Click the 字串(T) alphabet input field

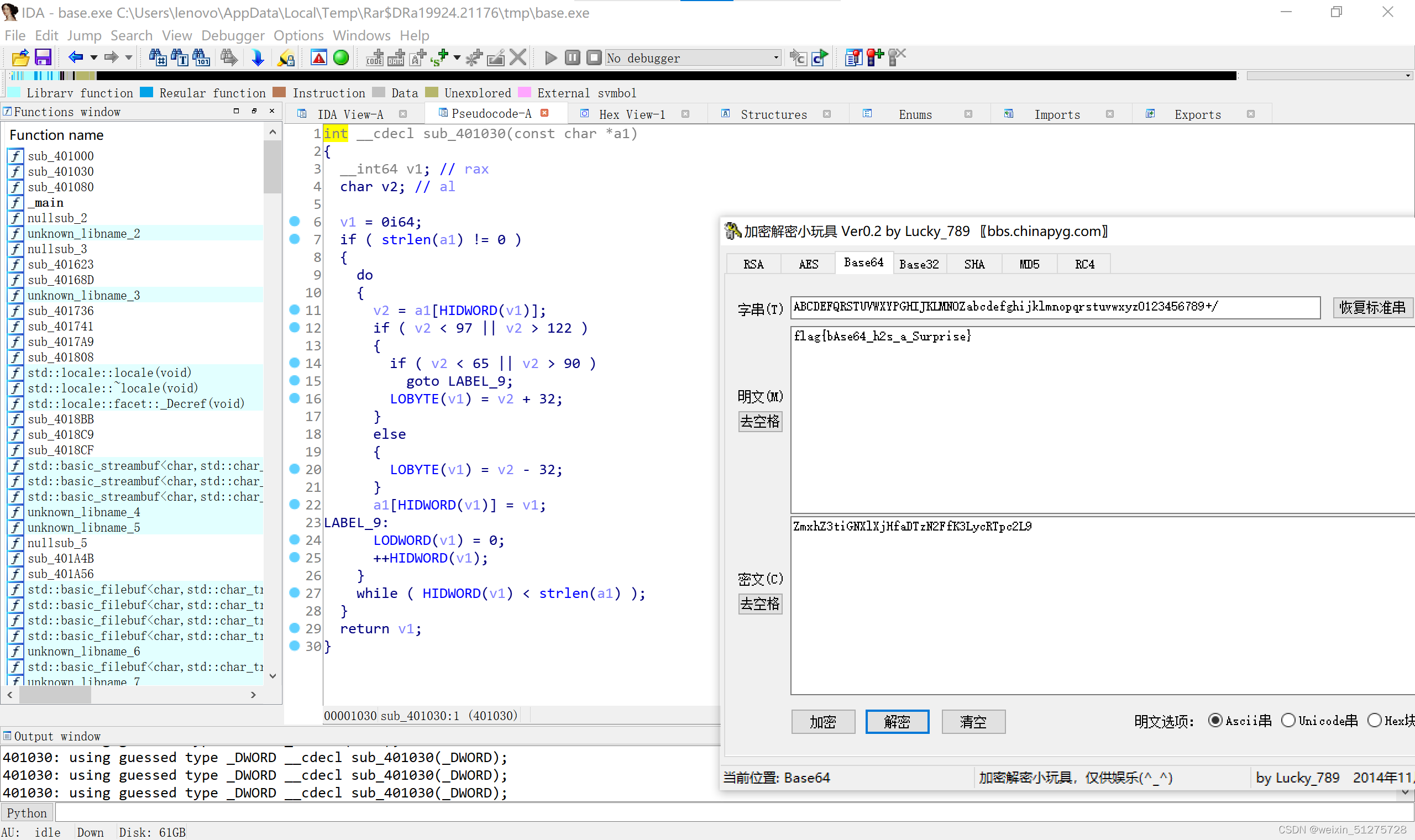pyautogui.click(x=1055, y=307)
